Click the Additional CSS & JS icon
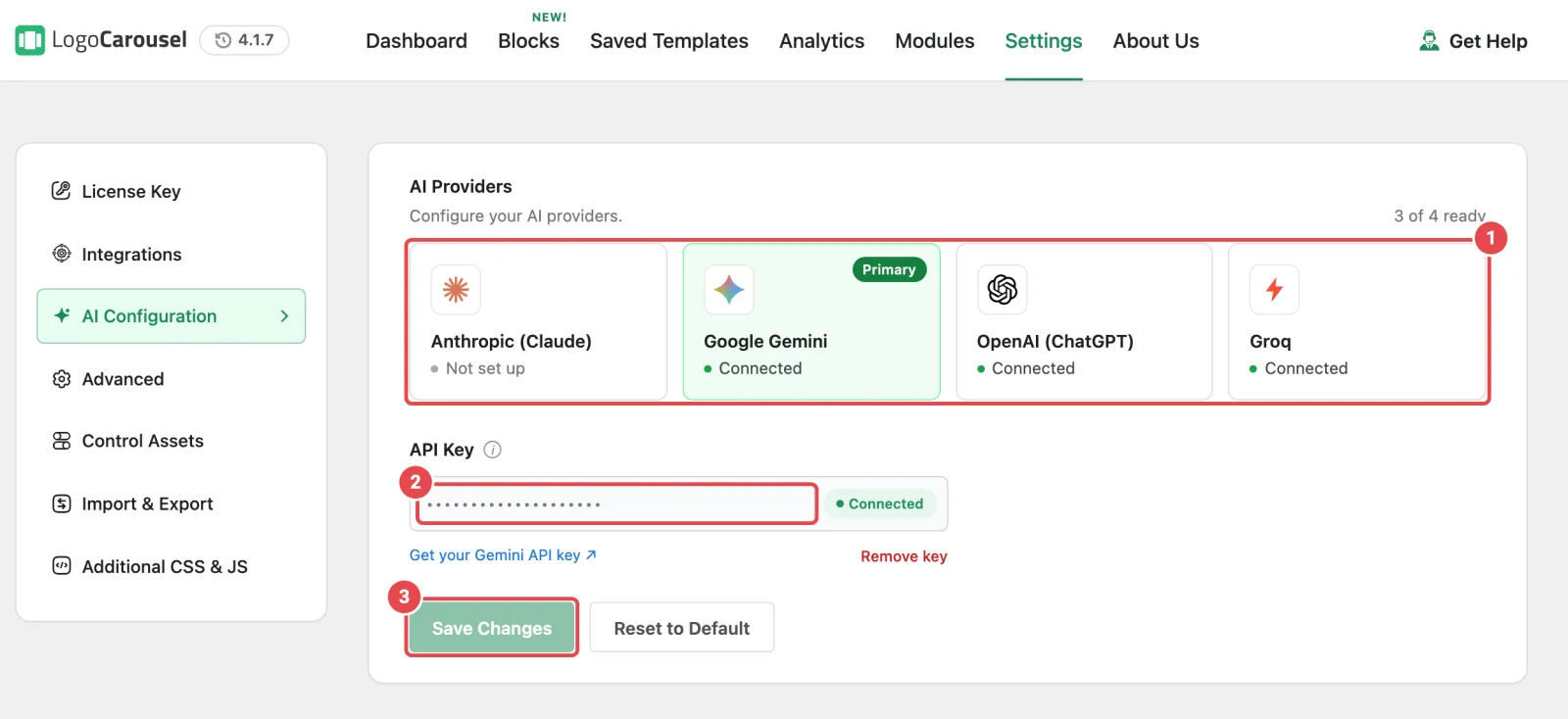The height and width of the screenshot is (719, 1568). tap(61, 566)
